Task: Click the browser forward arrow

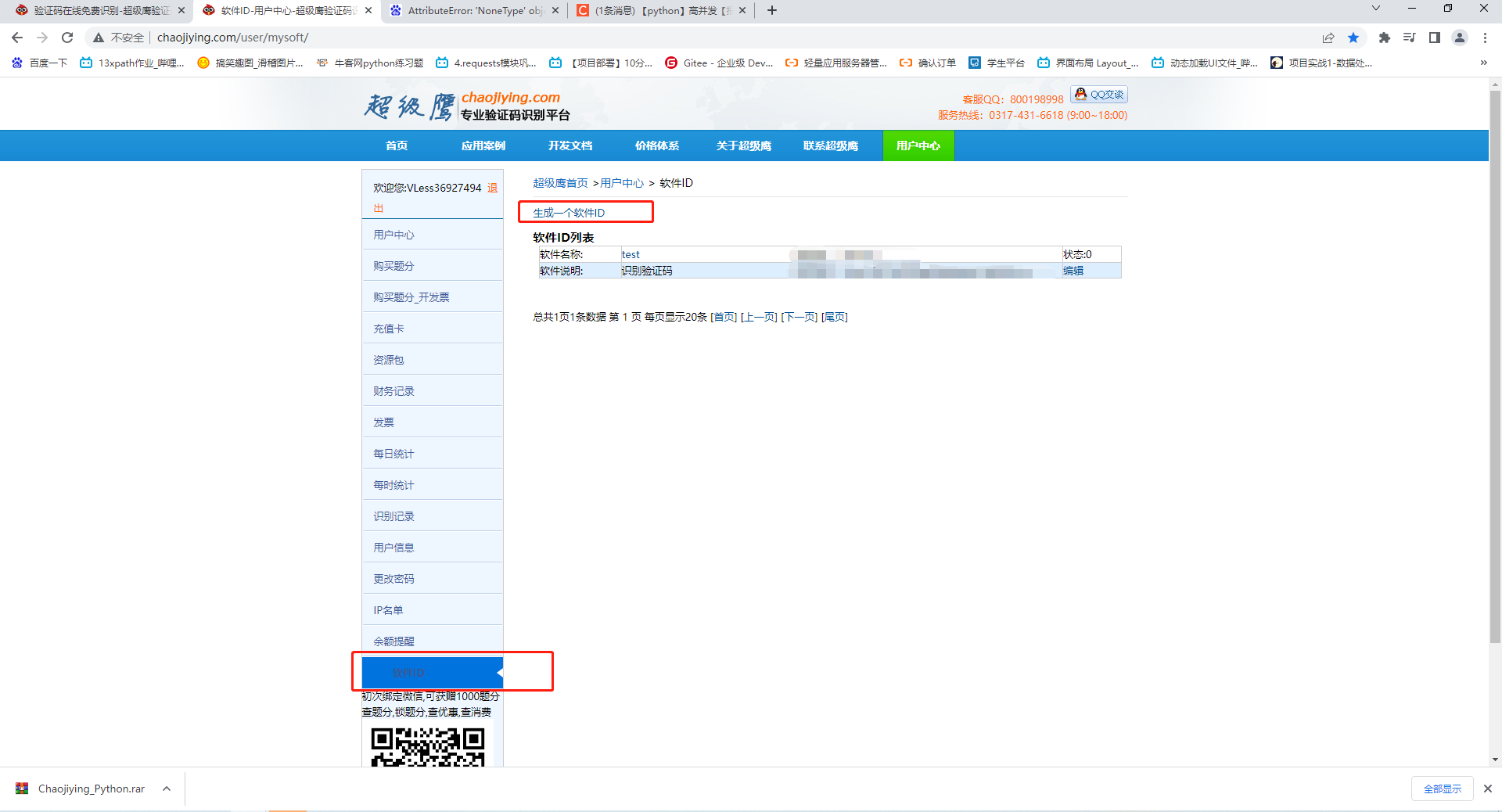Action: pyautogui.click(x=42, y=38)
